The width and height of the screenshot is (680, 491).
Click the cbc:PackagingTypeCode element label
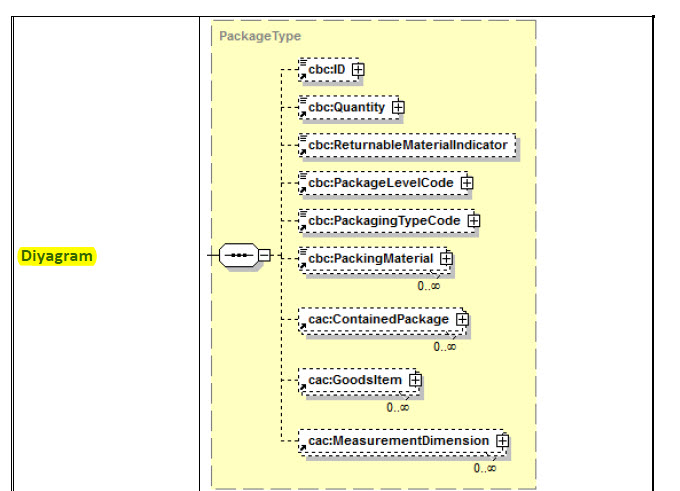coord(385,220)
